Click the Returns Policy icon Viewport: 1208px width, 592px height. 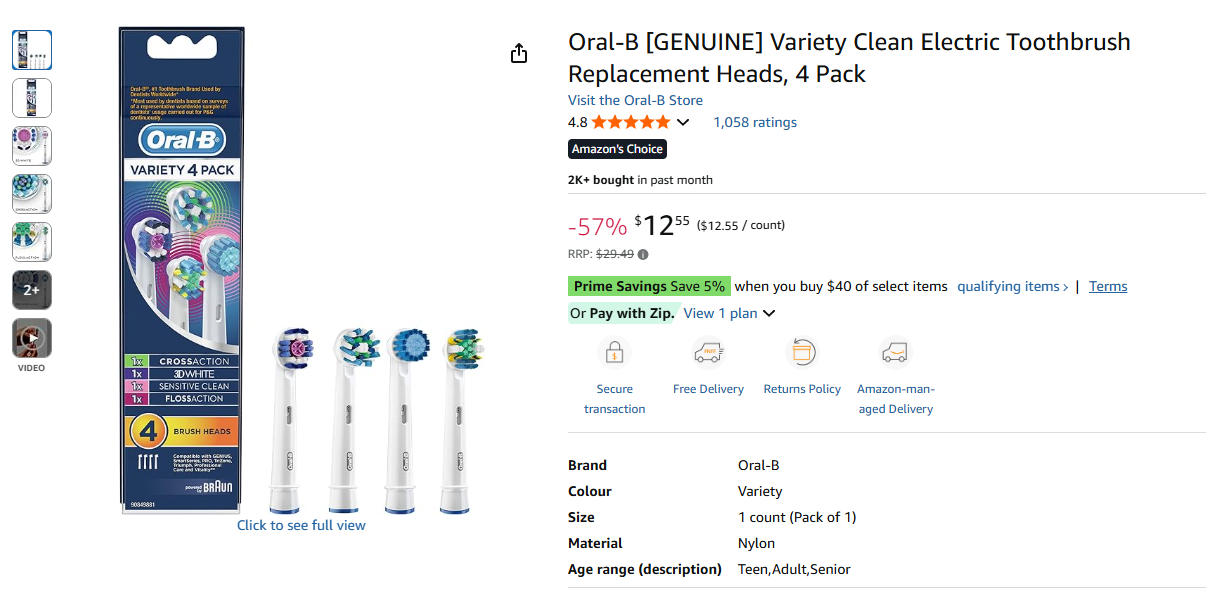click(802, 353)
